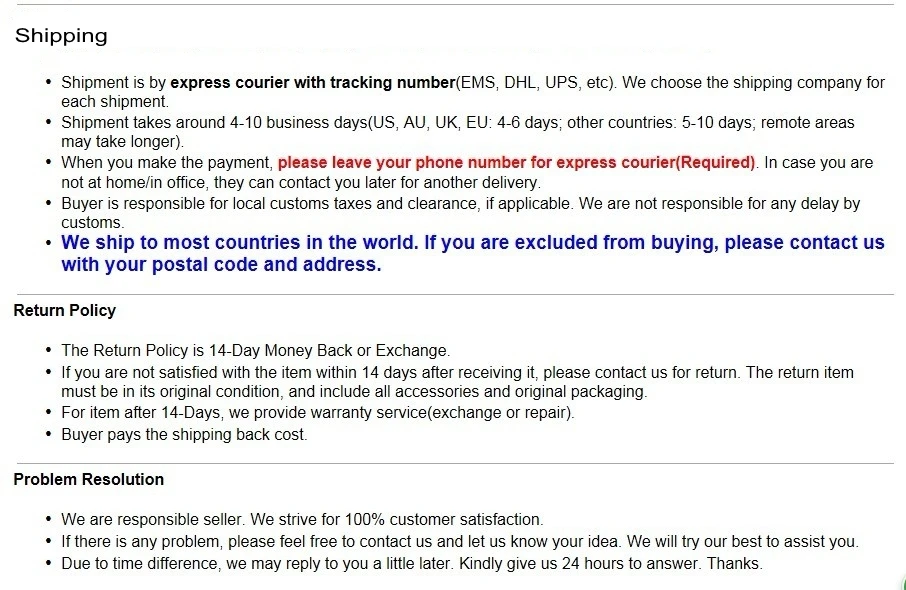
Task: Click the '(EMS, DHL, UPS, etc)' text
Action: click(x=536, y=83)
